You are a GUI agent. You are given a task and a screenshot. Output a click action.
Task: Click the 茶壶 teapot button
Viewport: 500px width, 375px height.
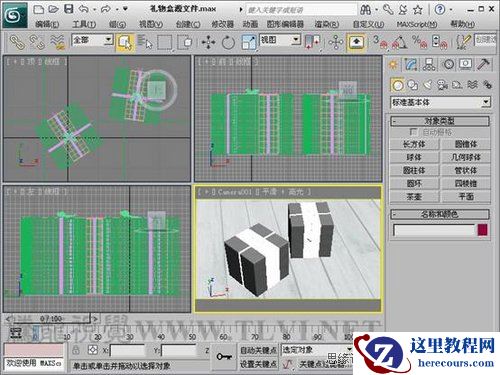pyautogui.click(x=415, y=196)
